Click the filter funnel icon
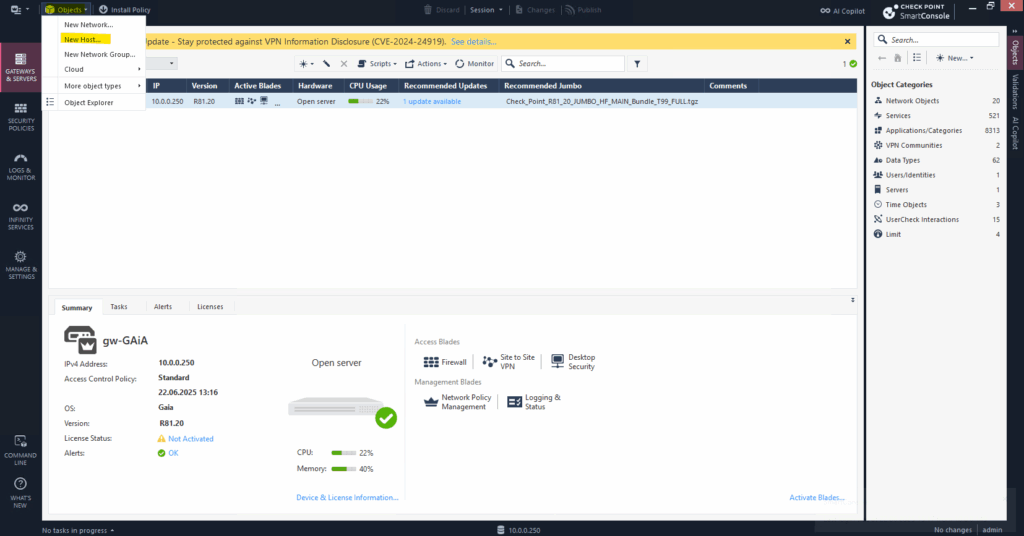Screen dimensions: 1024x536 click(x=637, y=63)
